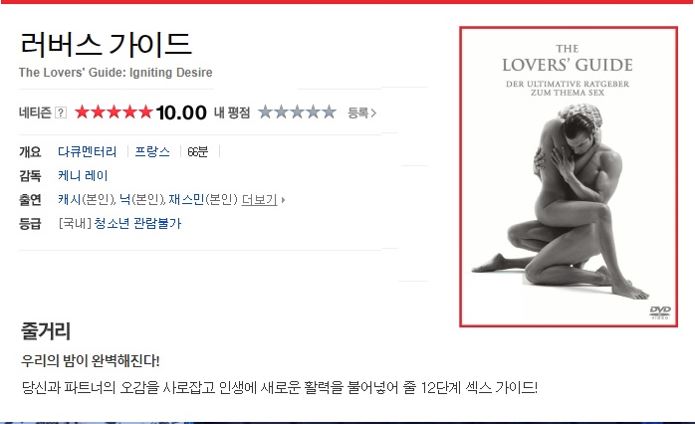Click the DVD logo on the poster
Screen dimensions: 695x424
click(x=660, y=312)
